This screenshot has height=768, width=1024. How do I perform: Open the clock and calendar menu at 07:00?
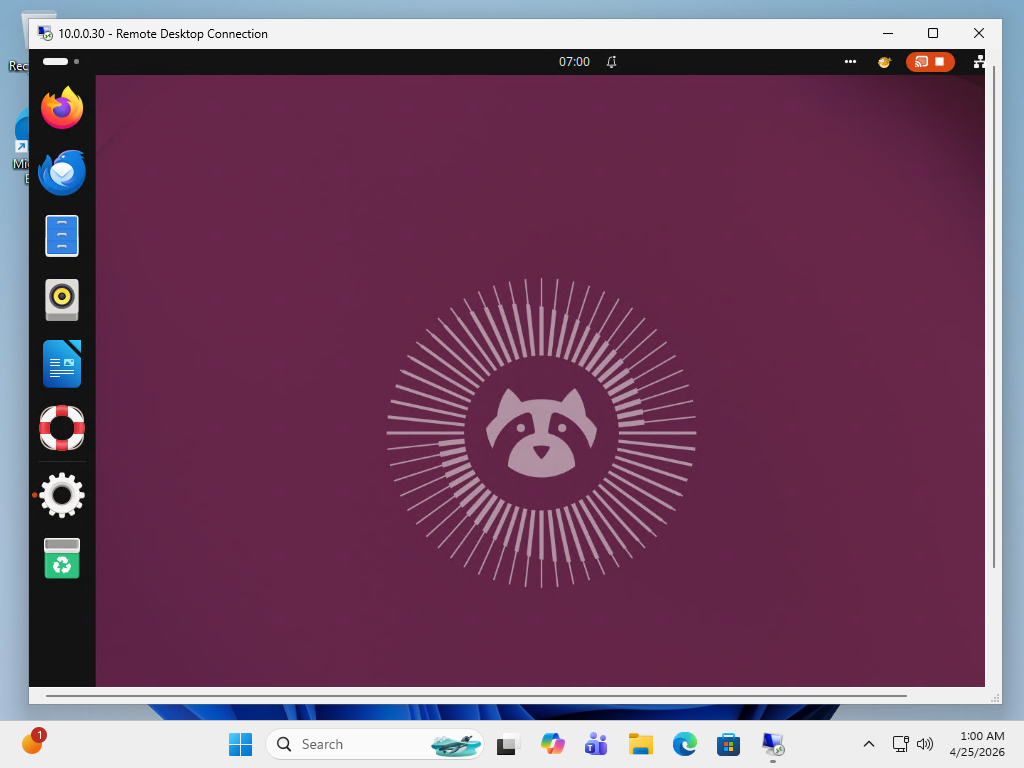coord(574,62)
